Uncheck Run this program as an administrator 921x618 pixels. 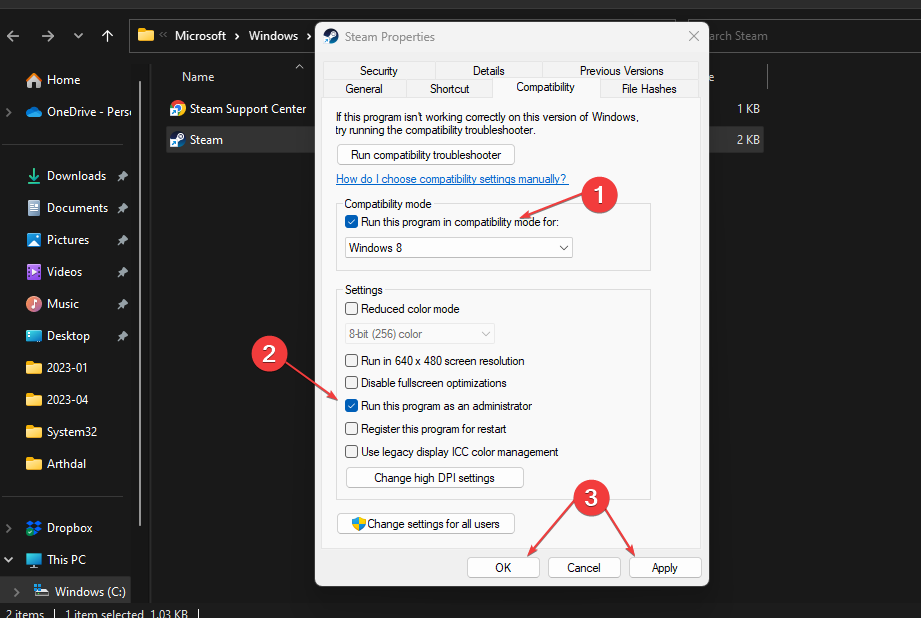point(351,406)
